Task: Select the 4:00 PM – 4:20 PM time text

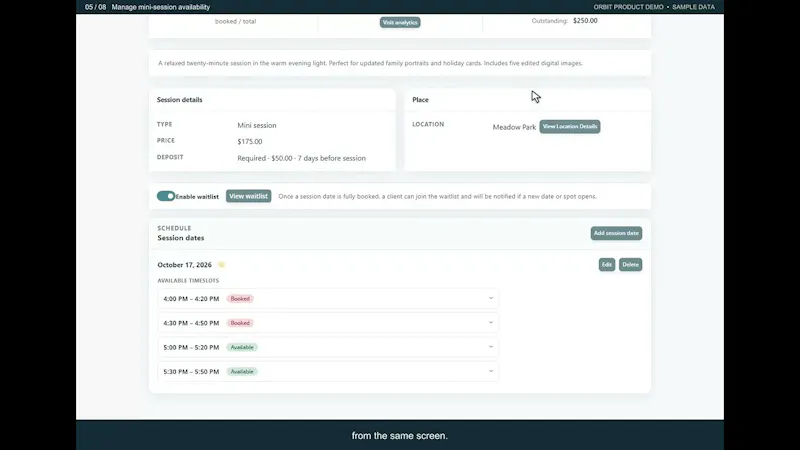Action: (191, 298)
